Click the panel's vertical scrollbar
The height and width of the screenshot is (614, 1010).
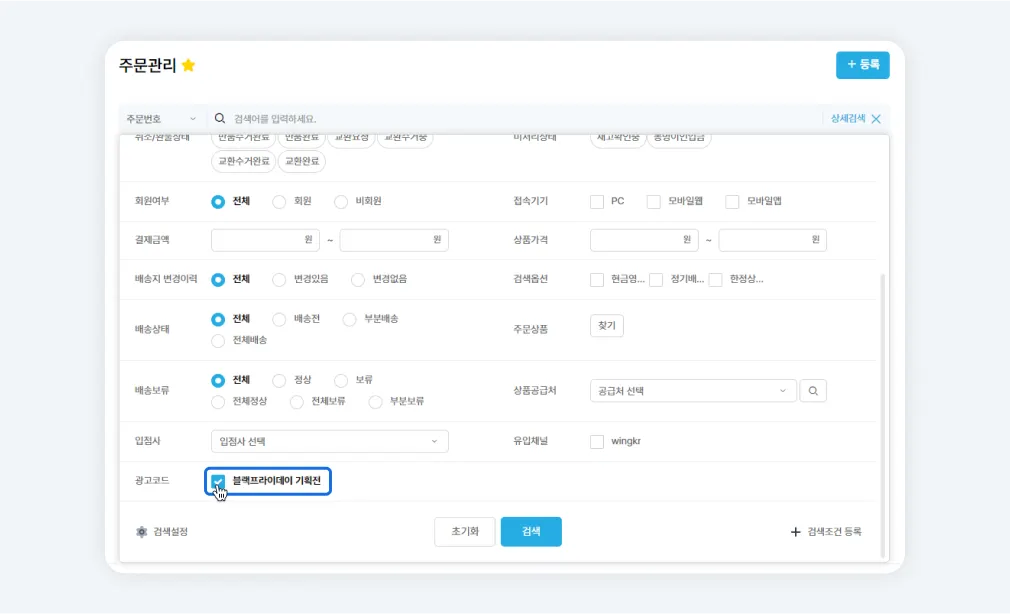point(882,416)
